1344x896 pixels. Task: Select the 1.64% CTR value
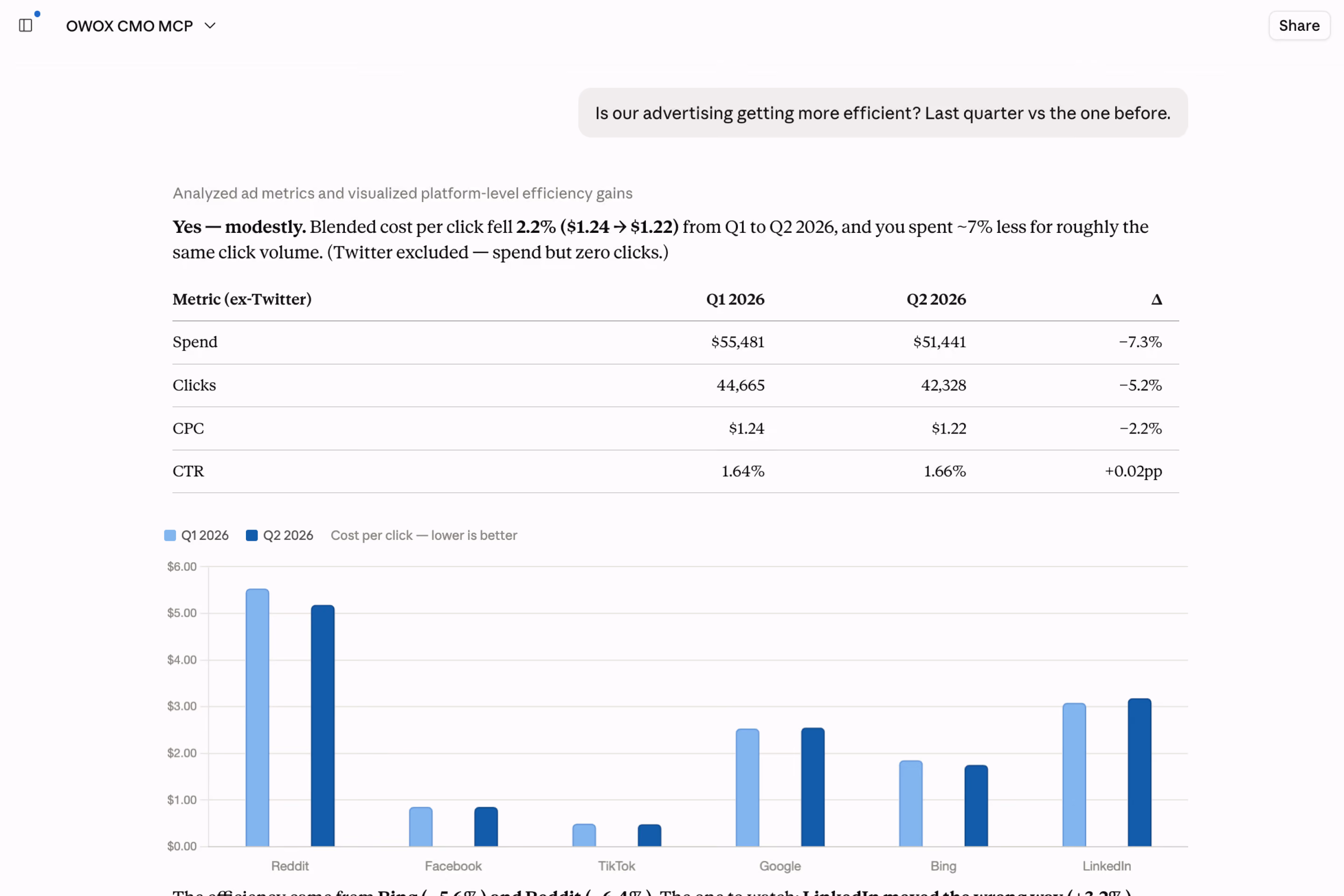point(743,471)
